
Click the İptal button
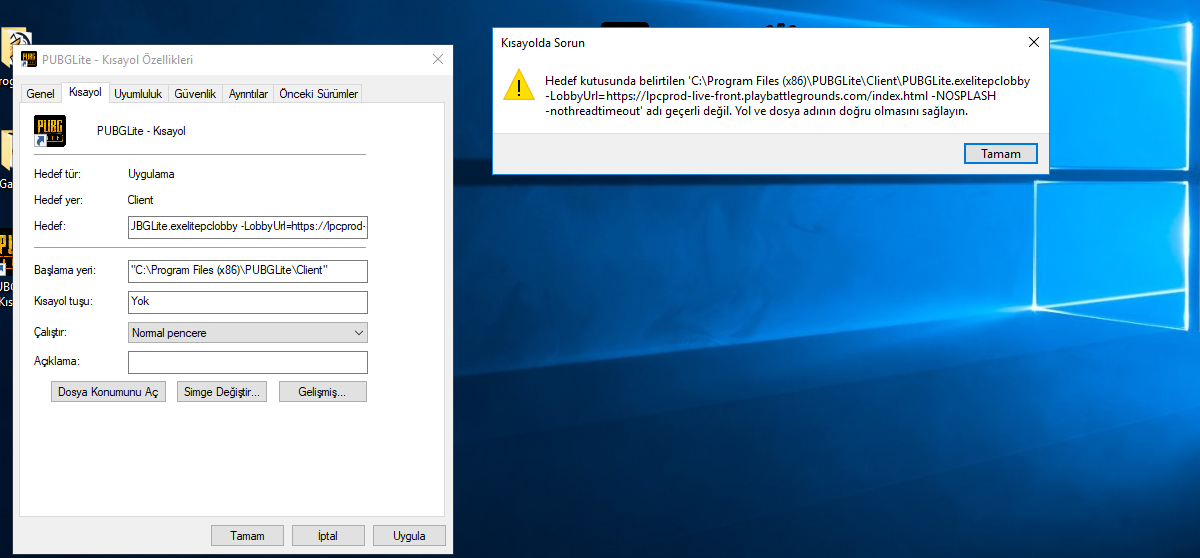tap(327, 536)
